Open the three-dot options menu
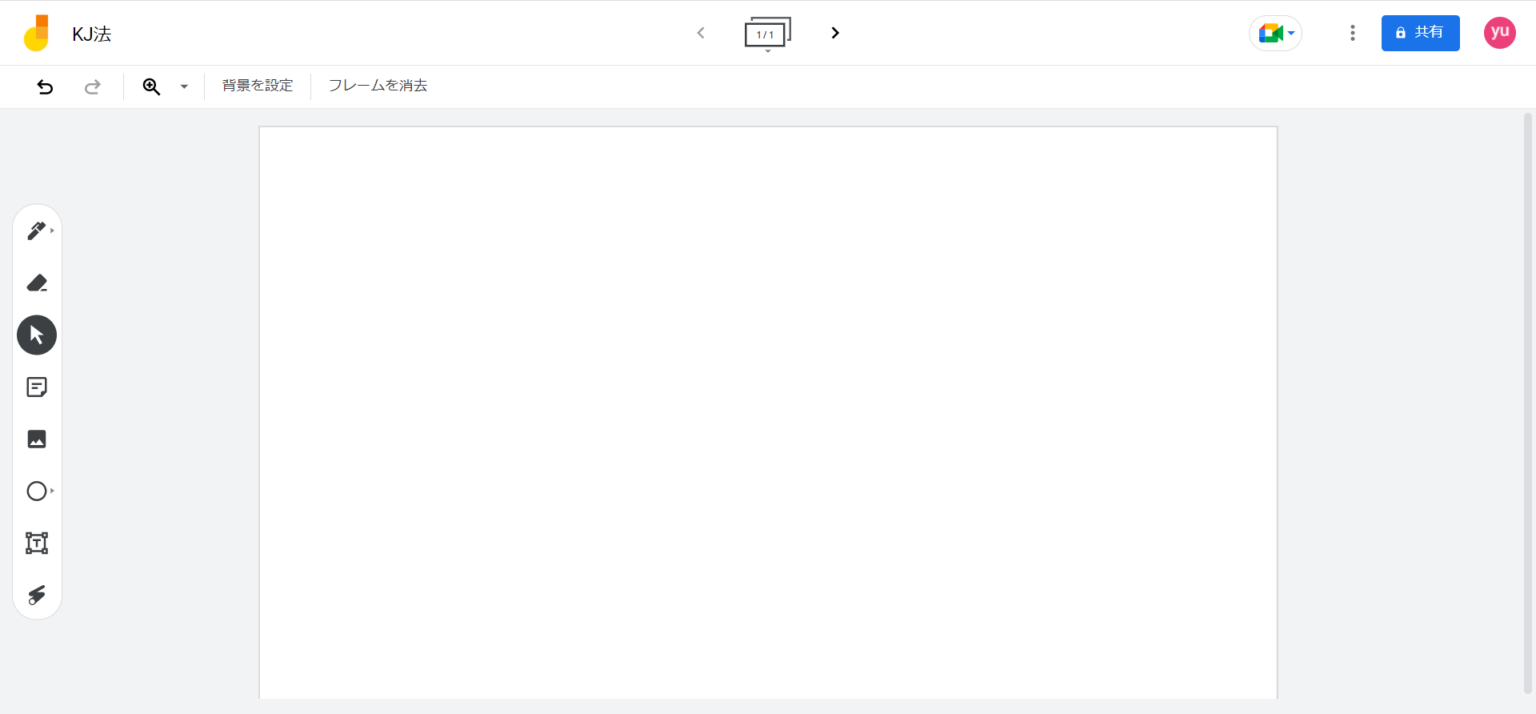This screenshot has width=1536, height=714. [1352, 32]
